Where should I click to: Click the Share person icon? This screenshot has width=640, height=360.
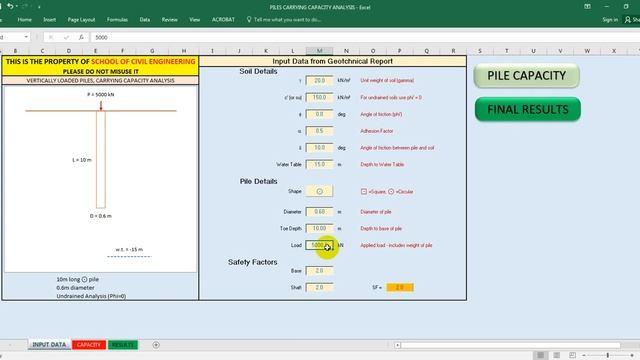[x=628, y=20]
